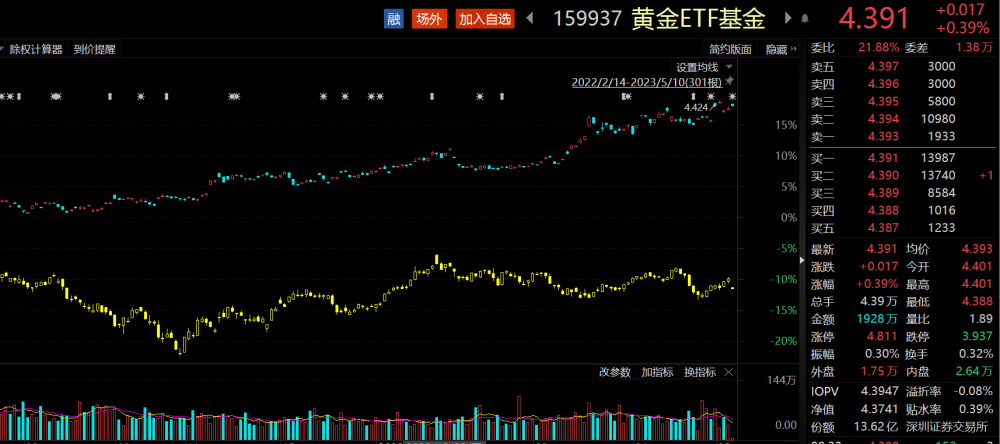Click 卖二 volume 10980

938,119
